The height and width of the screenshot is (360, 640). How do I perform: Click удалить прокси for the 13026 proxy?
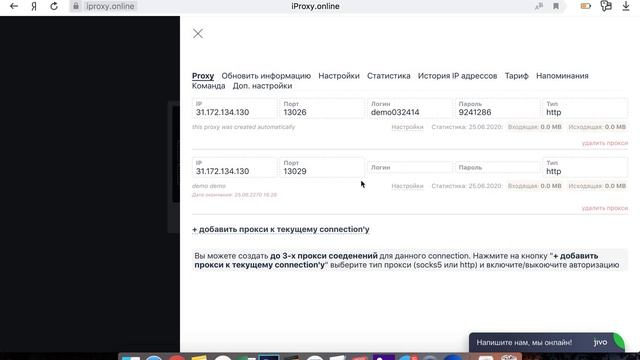click(x=604, y=143)
